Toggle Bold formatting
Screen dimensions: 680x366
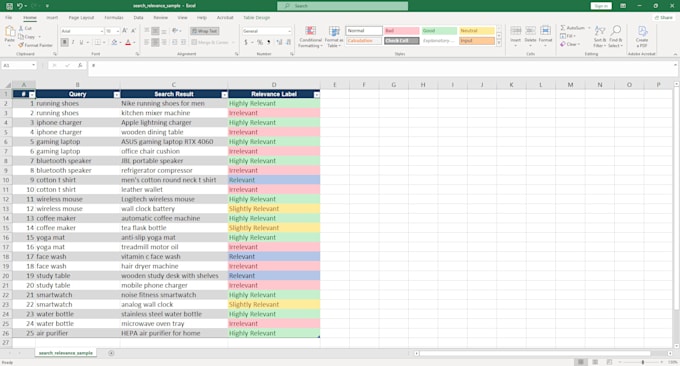[65, 42]
